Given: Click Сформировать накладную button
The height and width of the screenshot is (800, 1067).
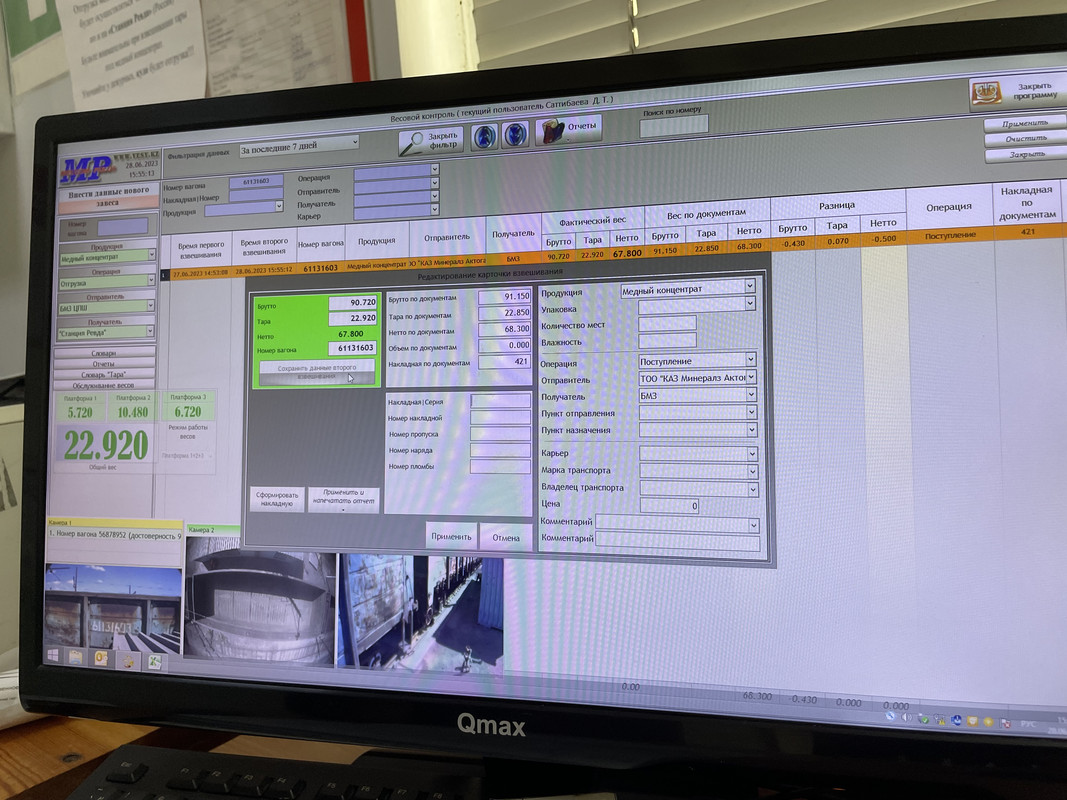Looking at the screenshot, I should point(277,499).
